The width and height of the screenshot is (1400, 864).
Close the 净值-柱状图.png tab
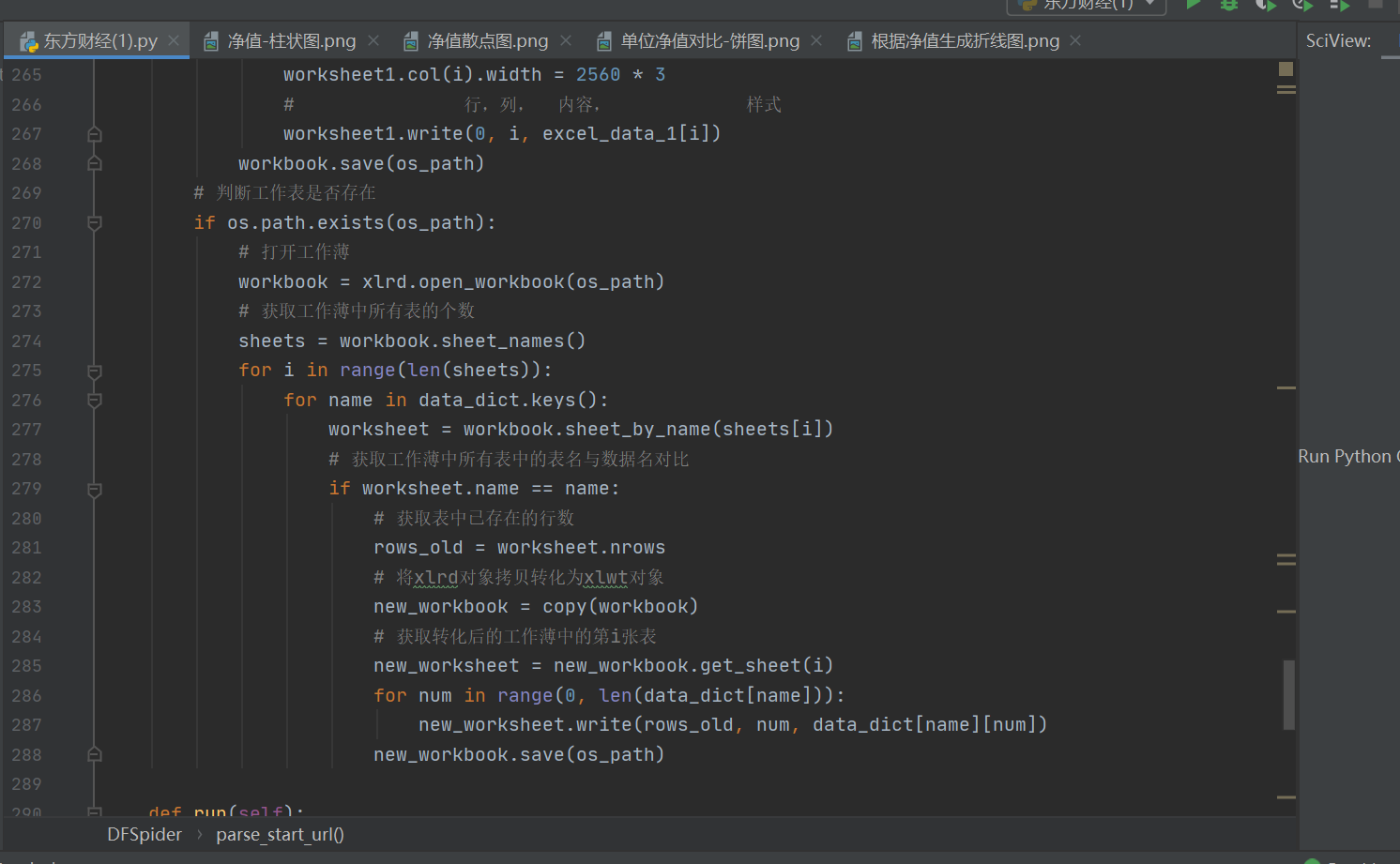[373, 40]
